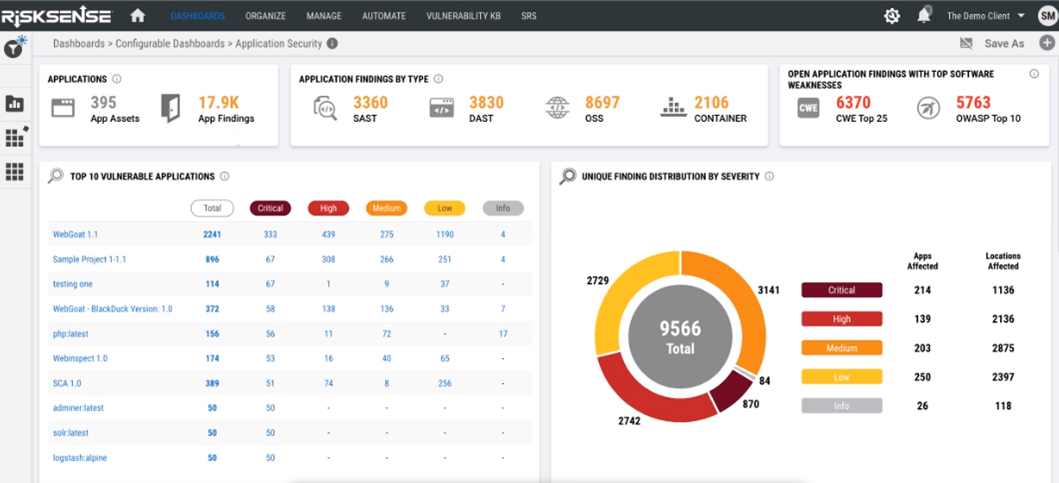Open the SRS menu
This screenshot has width=1059, height=483.
coord(529,16)
